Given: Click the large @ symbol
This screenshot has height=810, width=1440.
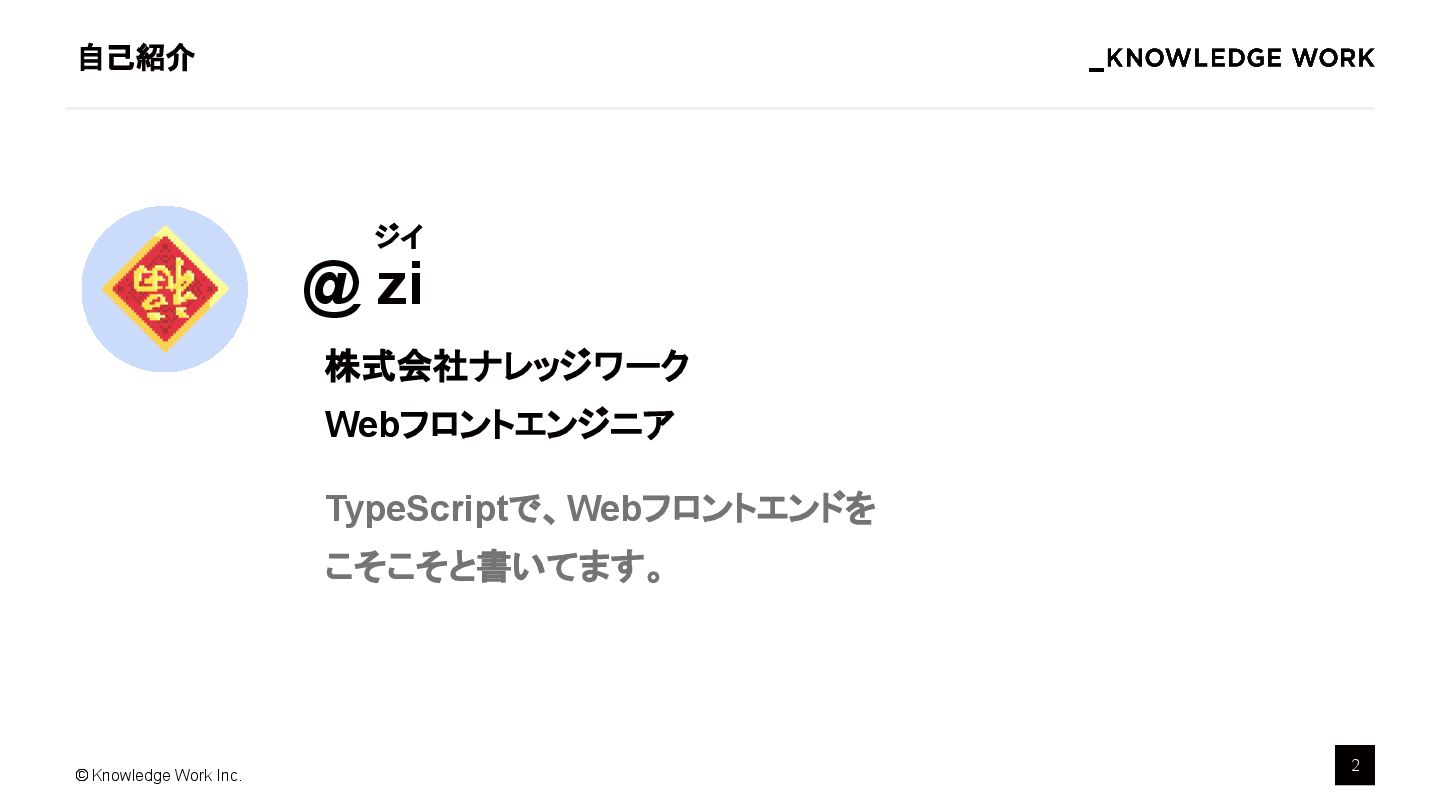Looking at the screenshot, I should tap(332, 287).
